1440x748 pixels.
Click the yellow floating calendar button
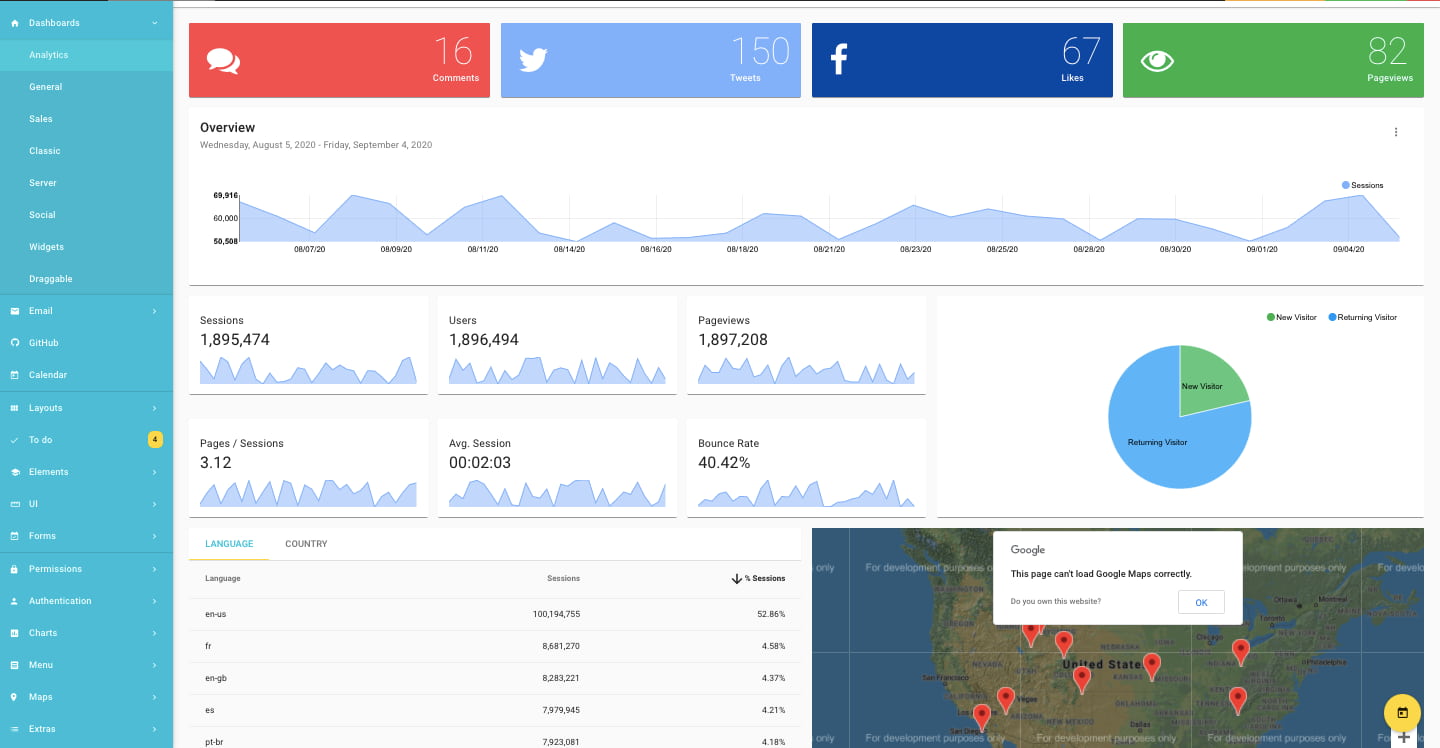click(1402, 712)
